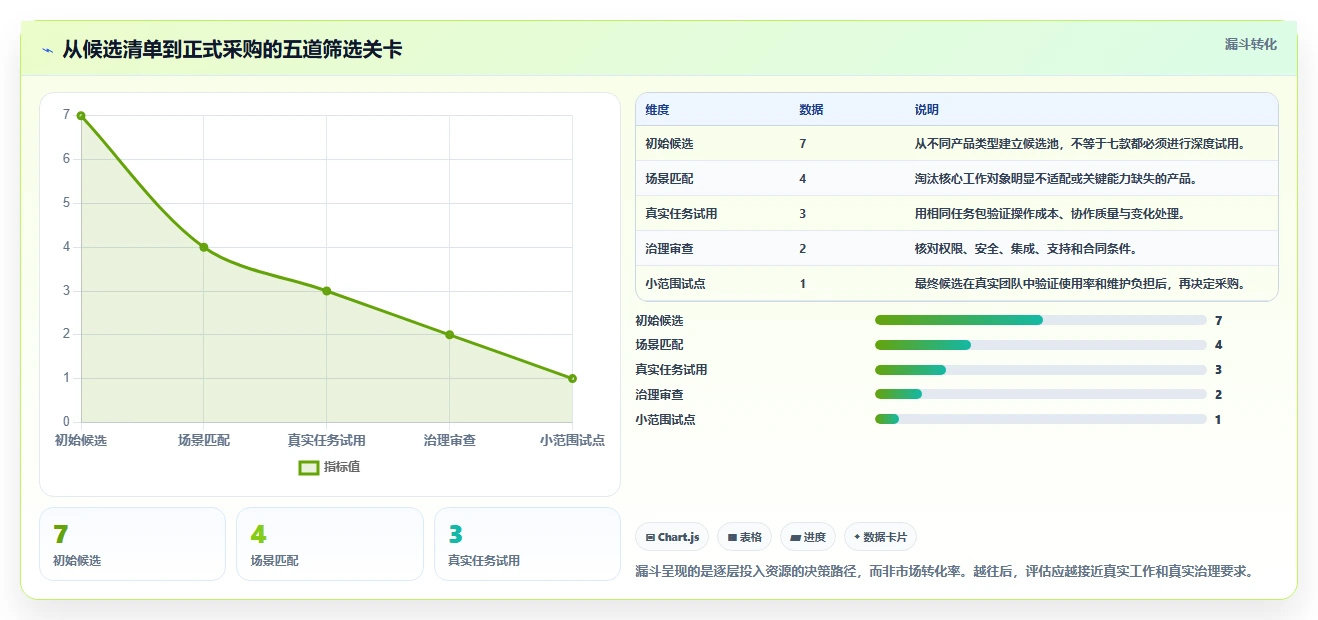Click the 说明 column header
This screenshot has width=1318, height=620.
coord(926,110)
